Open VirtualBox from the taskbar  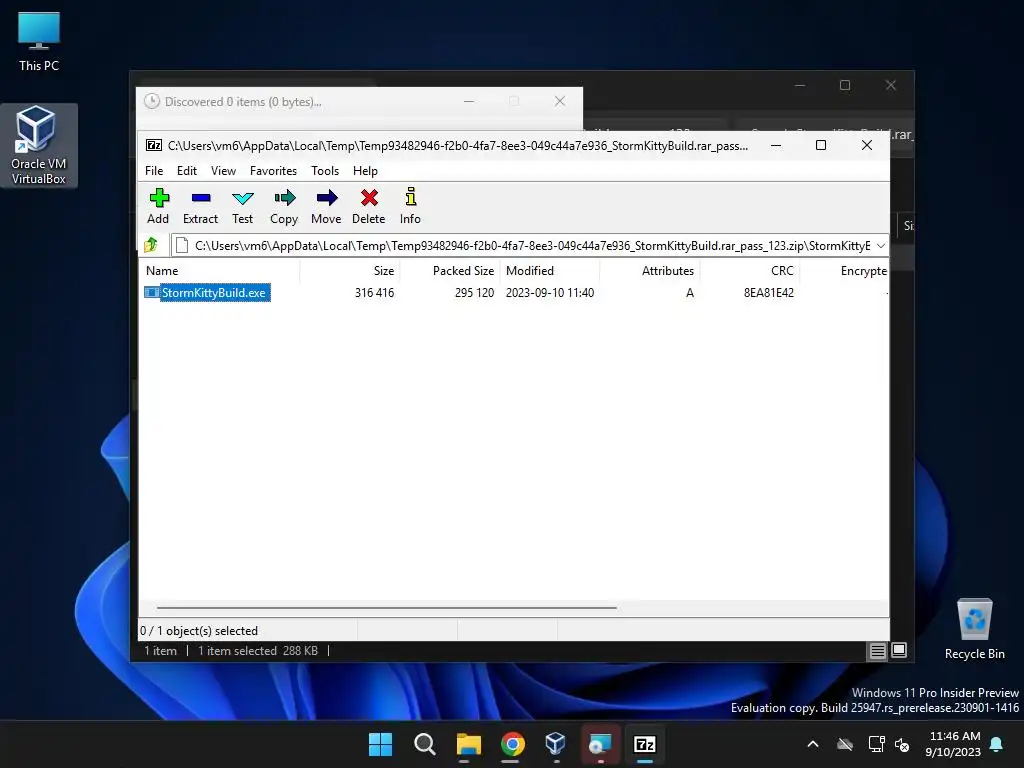556,744
